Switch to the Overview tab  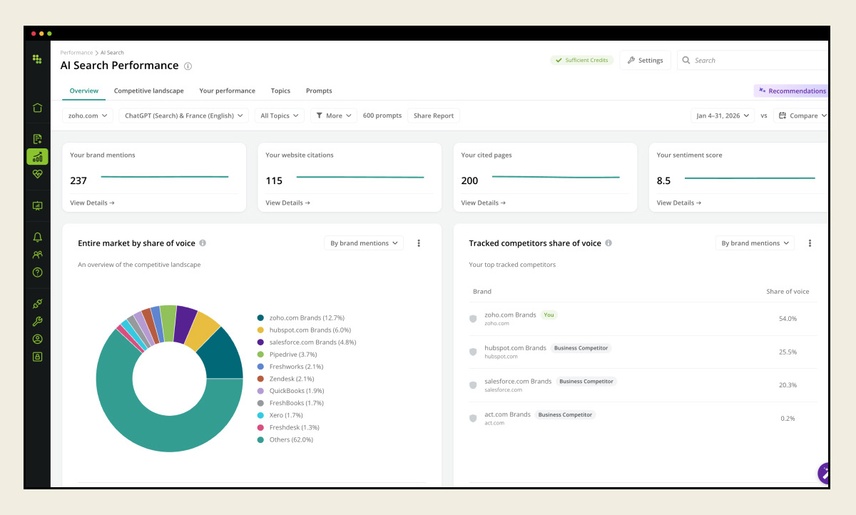[84, 91]
